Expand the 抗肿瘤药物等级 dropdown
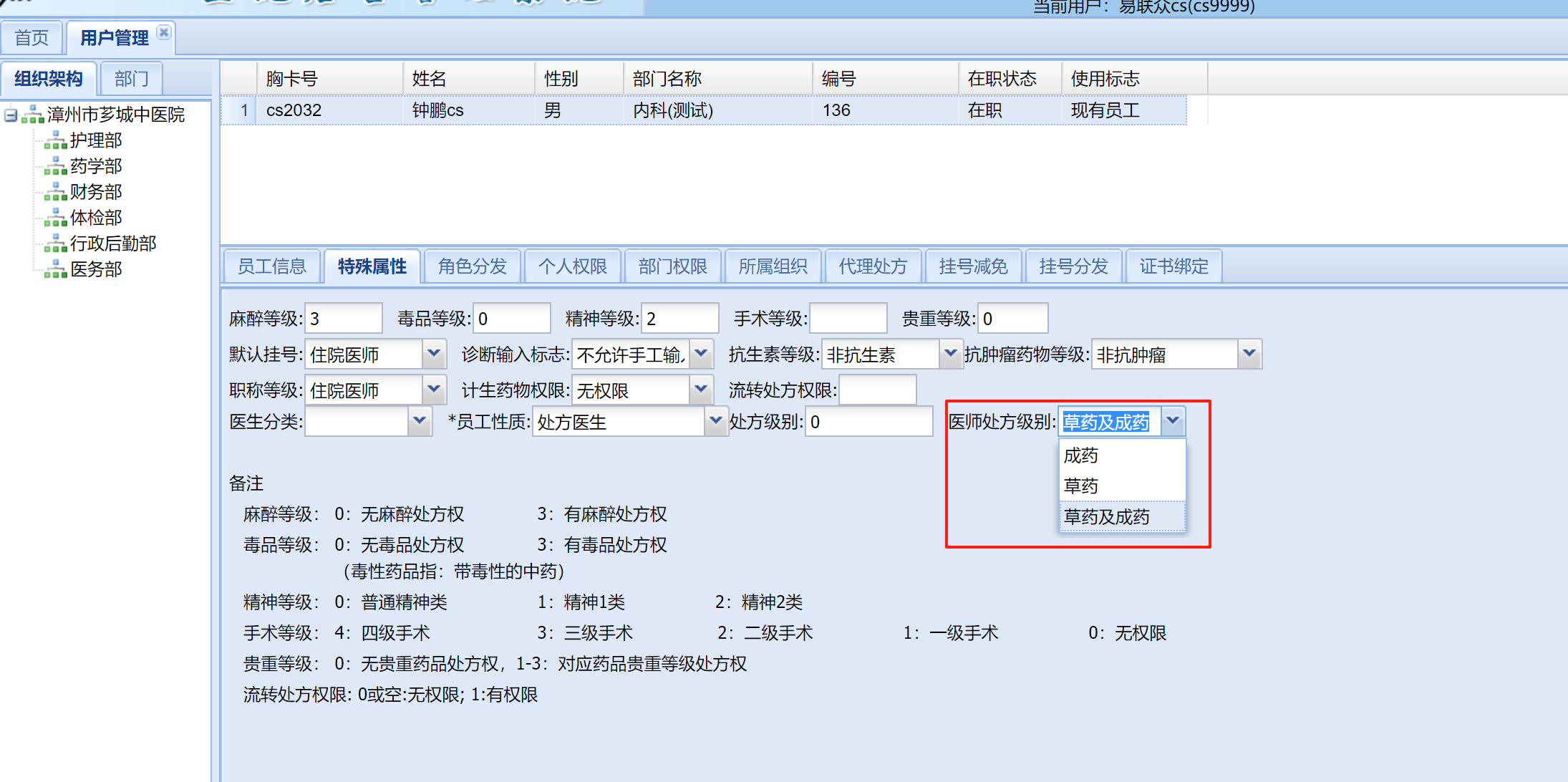Screen dimensions: 1568x782 [x=1249, y=354]
